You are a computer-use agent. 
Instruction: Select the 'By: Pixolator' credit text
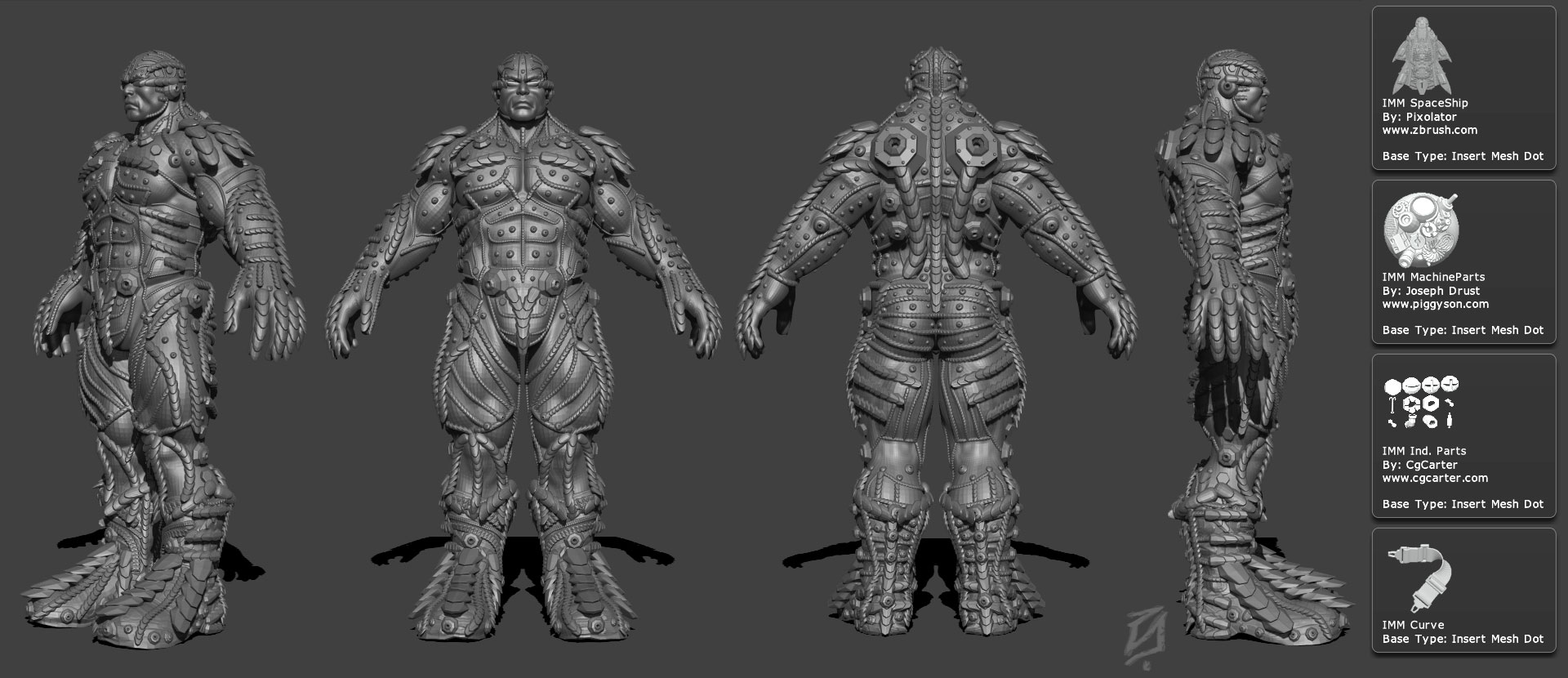pyautogui.click(x=1419, y=117)
